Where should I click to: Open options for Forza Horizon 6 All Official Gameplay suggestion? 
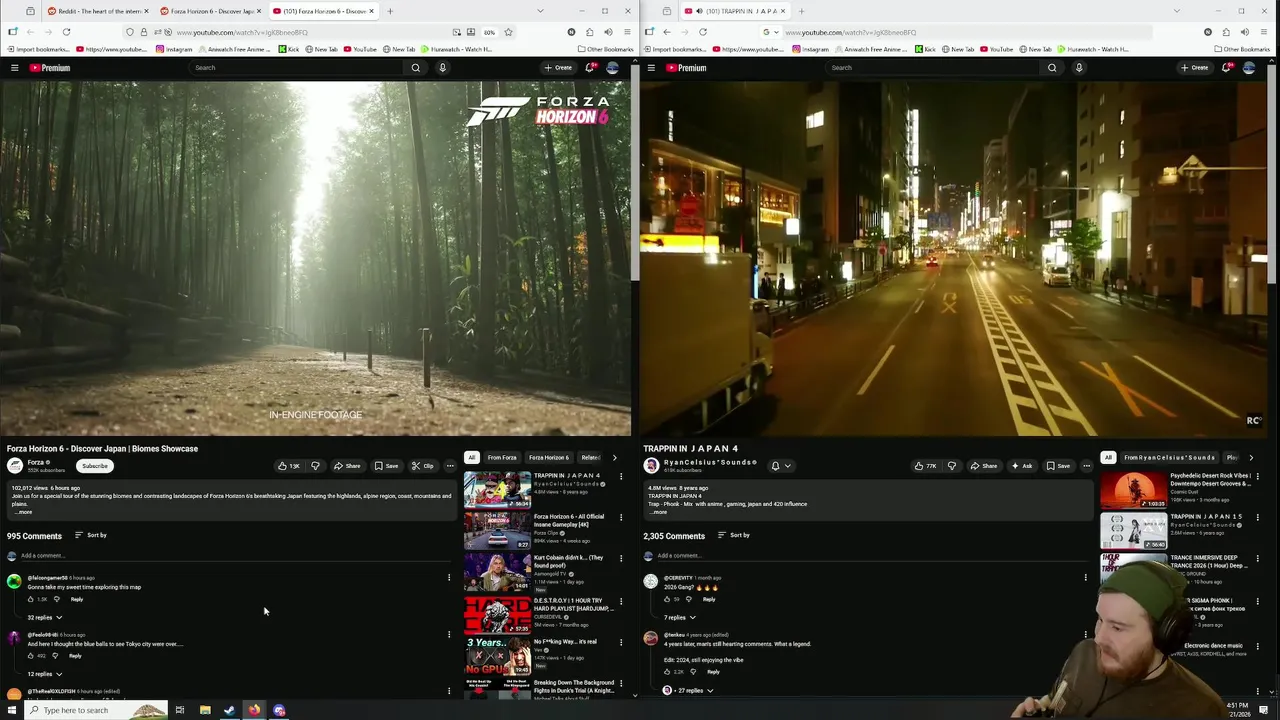[x=621, y=518]
